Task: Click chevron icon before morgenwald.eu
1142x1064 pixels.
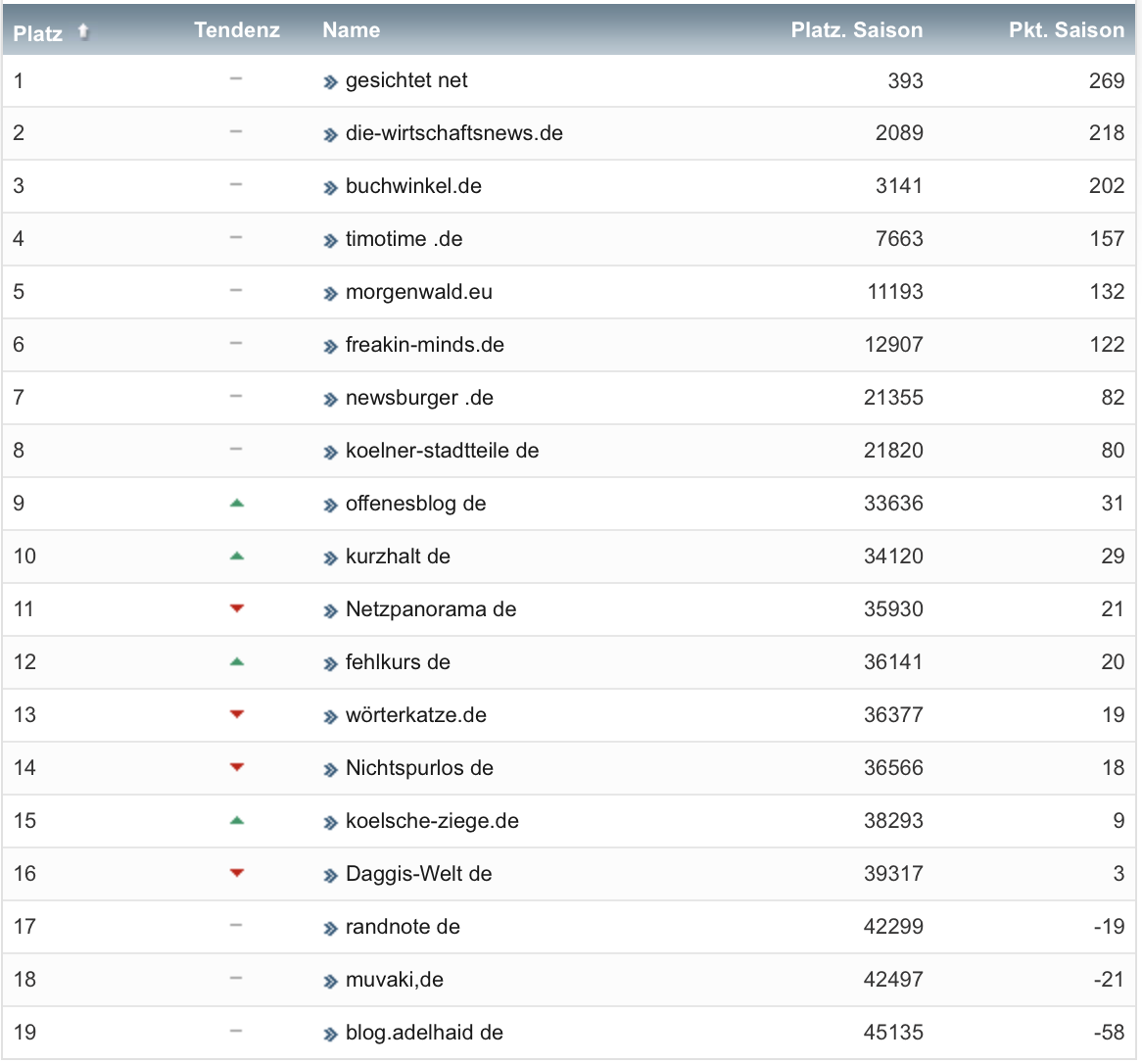Action: pyautogui.click(x=331, y=294)
